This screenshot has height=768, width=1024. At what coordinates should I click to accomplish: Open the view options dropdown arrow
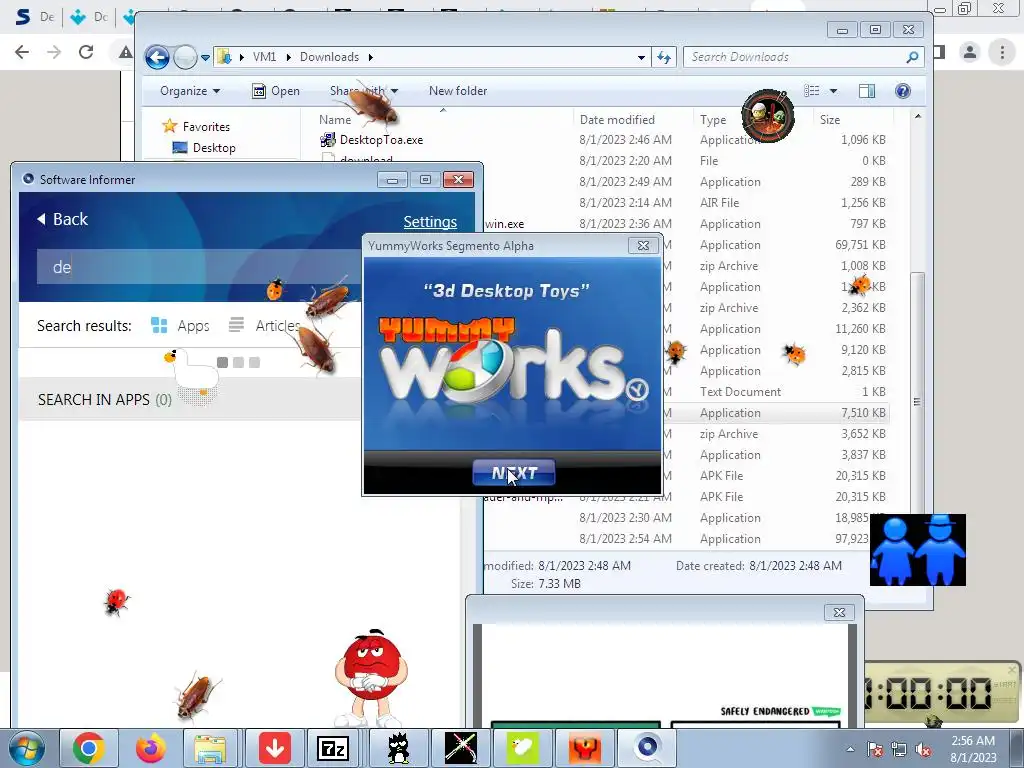click(x=833, y=91)
